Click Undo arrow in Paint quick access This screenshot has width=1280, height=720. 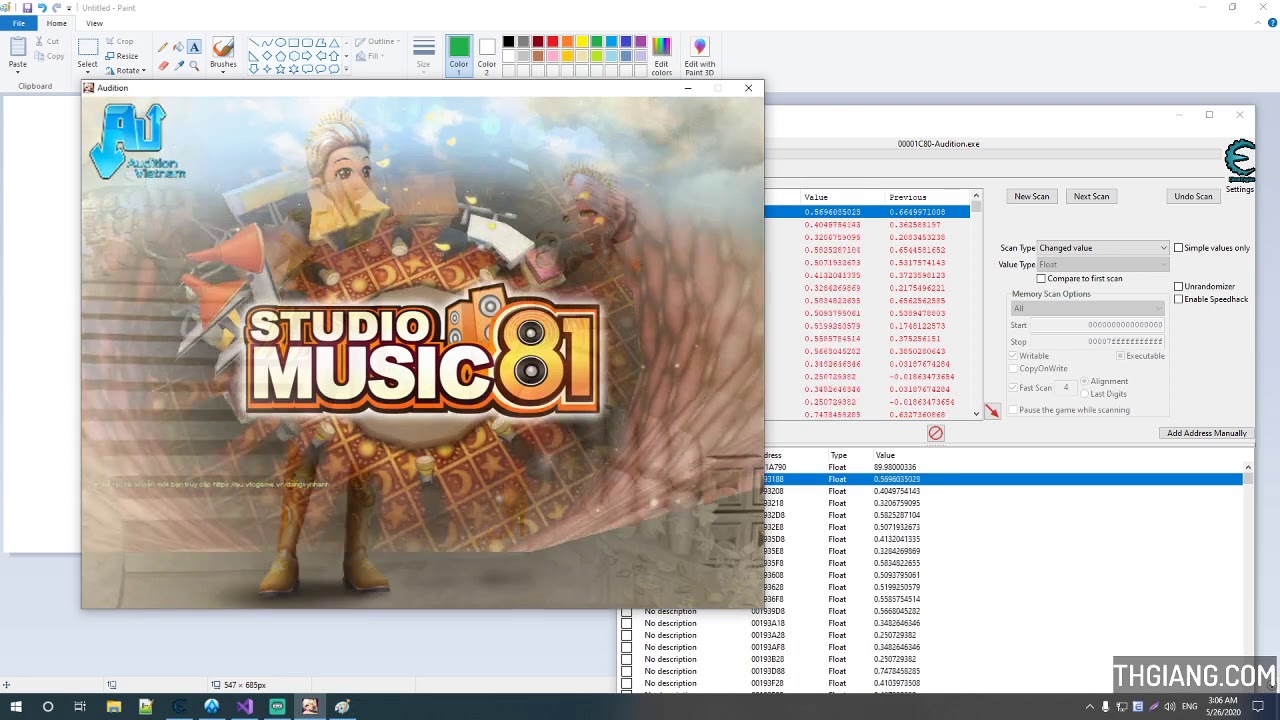pos(42,7)
